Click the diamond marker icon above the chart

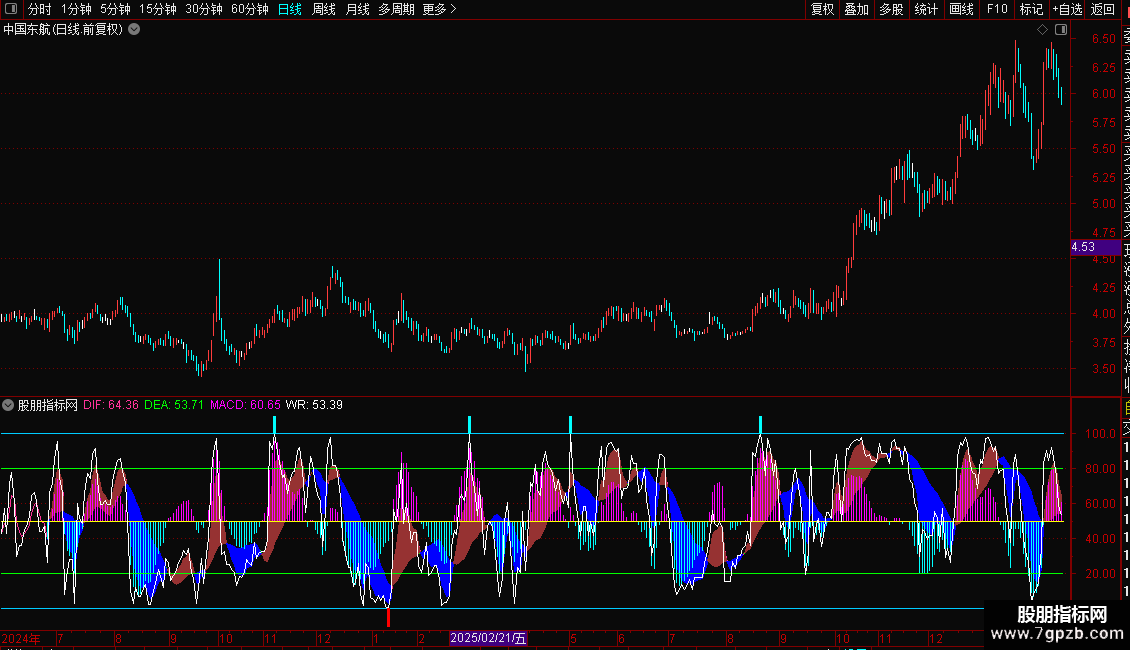1043,30
